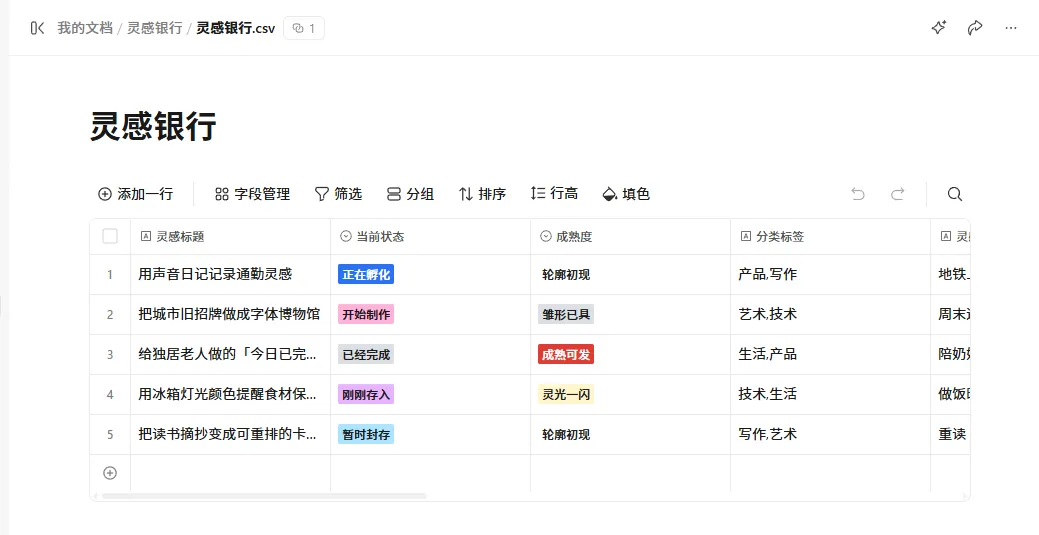Click the 分类标签 column header
The height and width of the screenshot is (535, 1039).
pos(831,237)
